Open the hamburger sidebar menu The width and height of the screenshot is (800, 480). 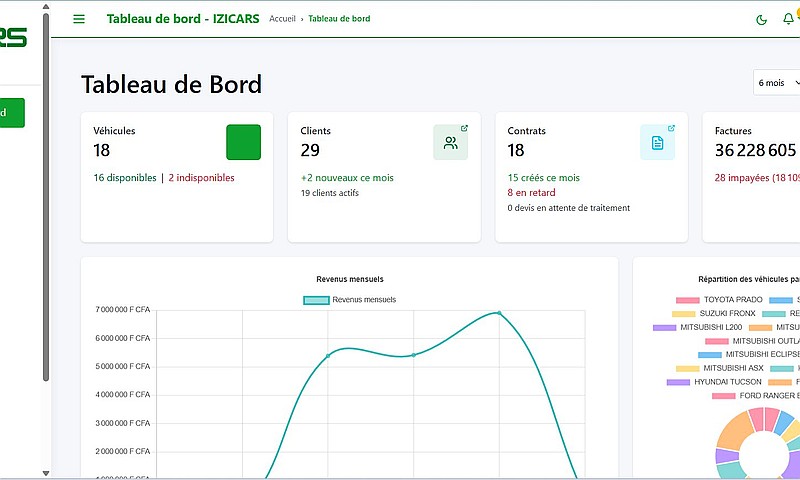[x=79, y=19]
